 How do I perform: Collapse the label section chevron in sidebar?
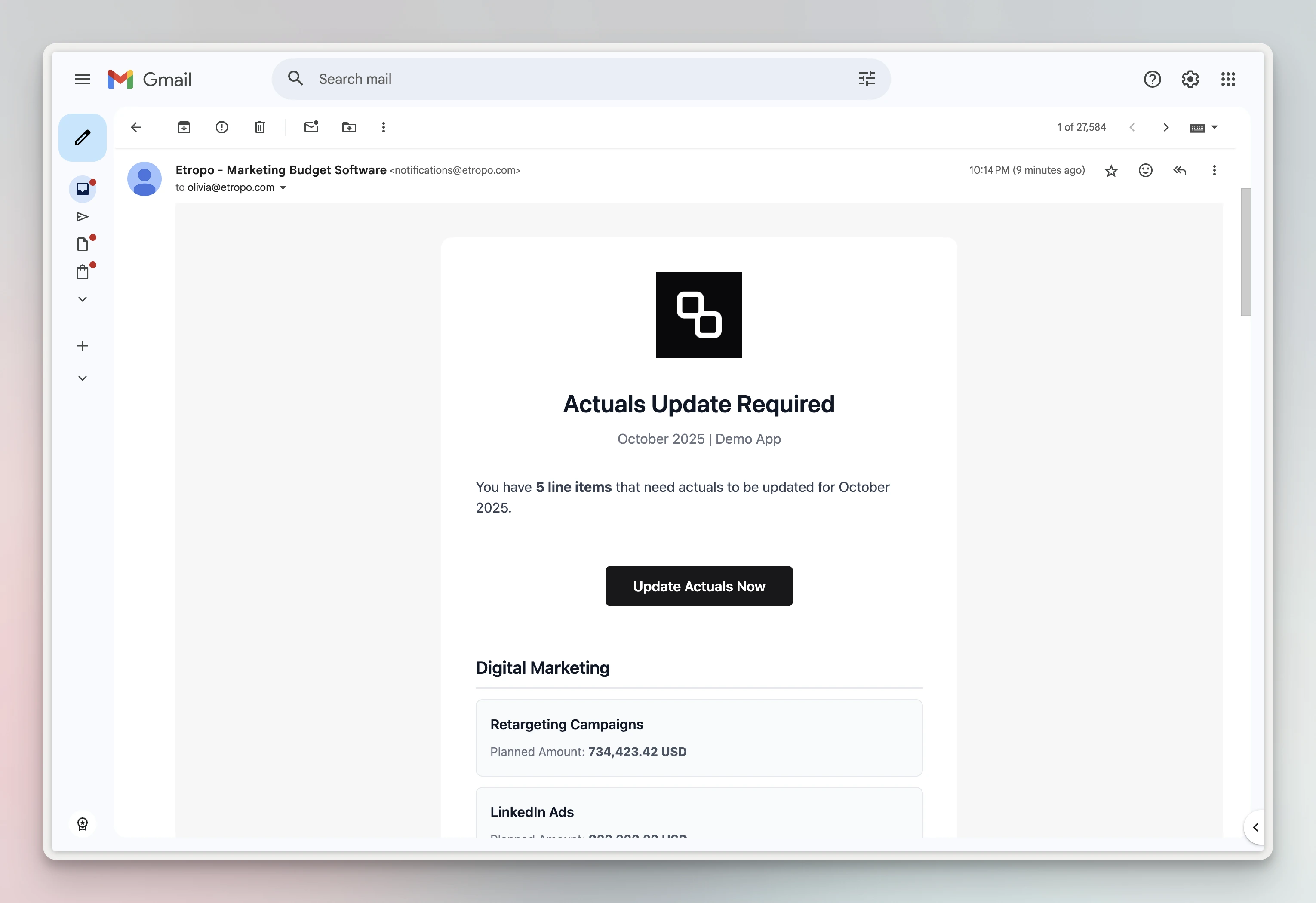[83, 378]
